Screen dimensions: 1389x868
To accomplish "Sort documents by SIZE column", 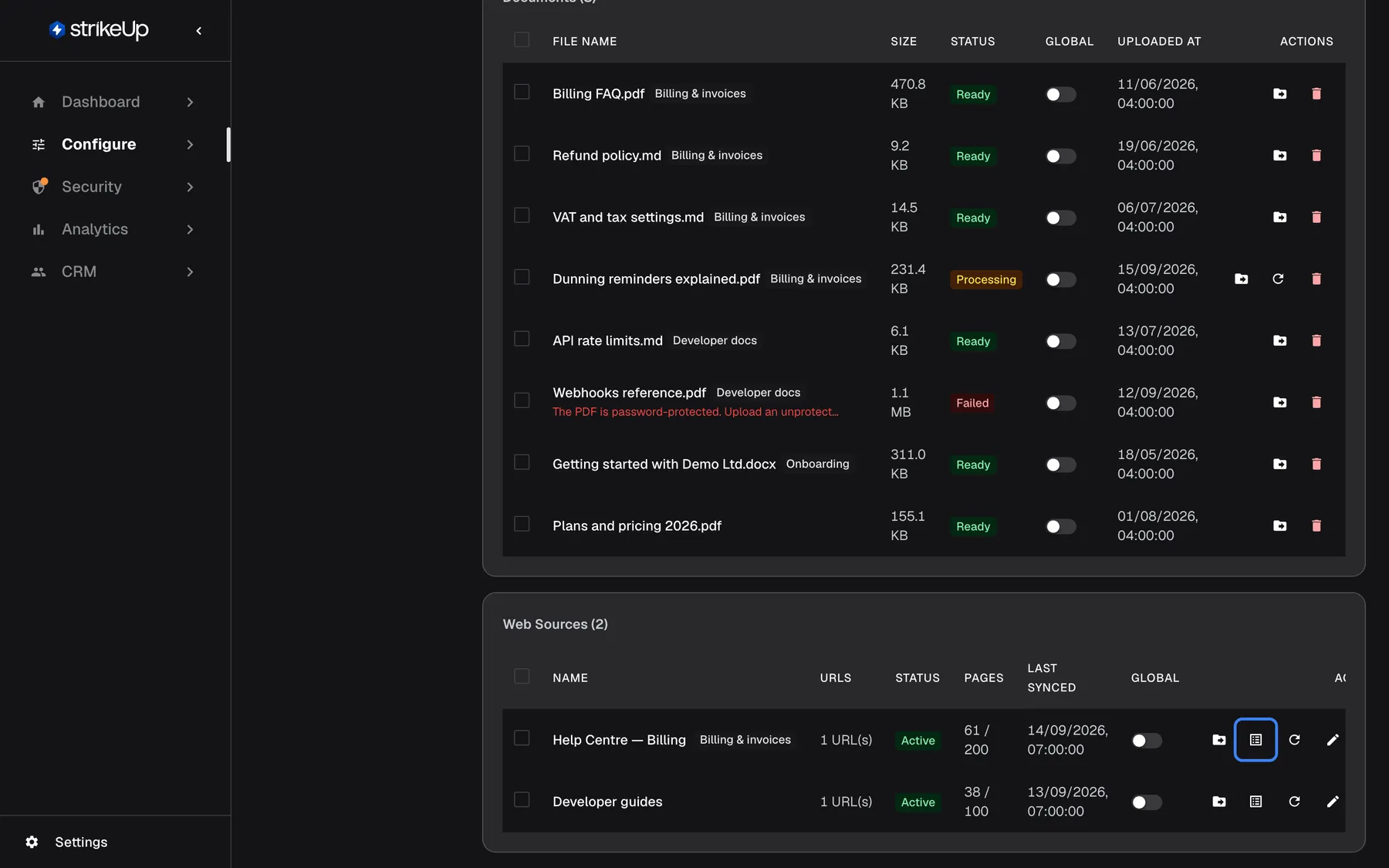I will tap(904, 41).
